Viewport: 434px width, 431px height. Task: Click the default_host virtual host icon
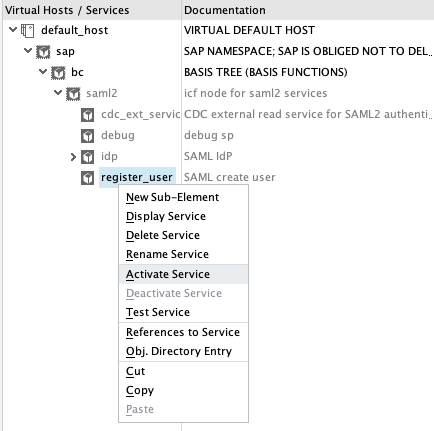[27, 31]
